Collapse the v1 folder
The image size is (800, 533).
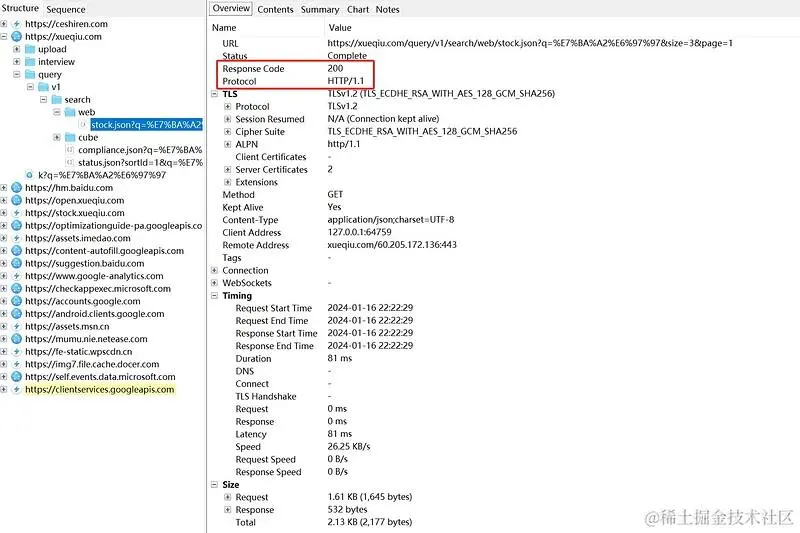(x=30, y=87)
